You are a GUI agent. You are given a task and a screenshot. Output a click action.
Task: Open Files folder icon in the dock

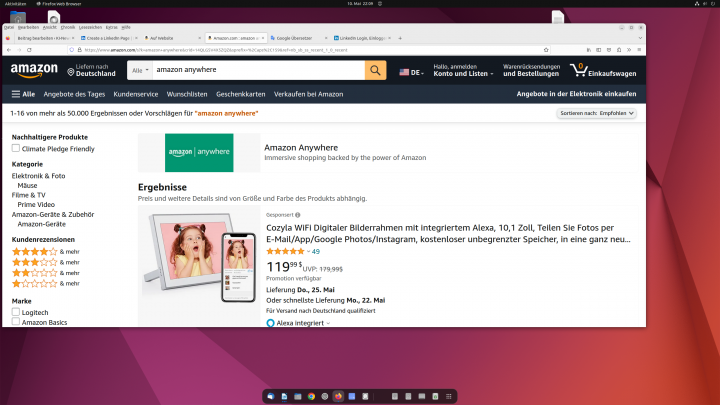pyautogui.click(x=298, y=396)
